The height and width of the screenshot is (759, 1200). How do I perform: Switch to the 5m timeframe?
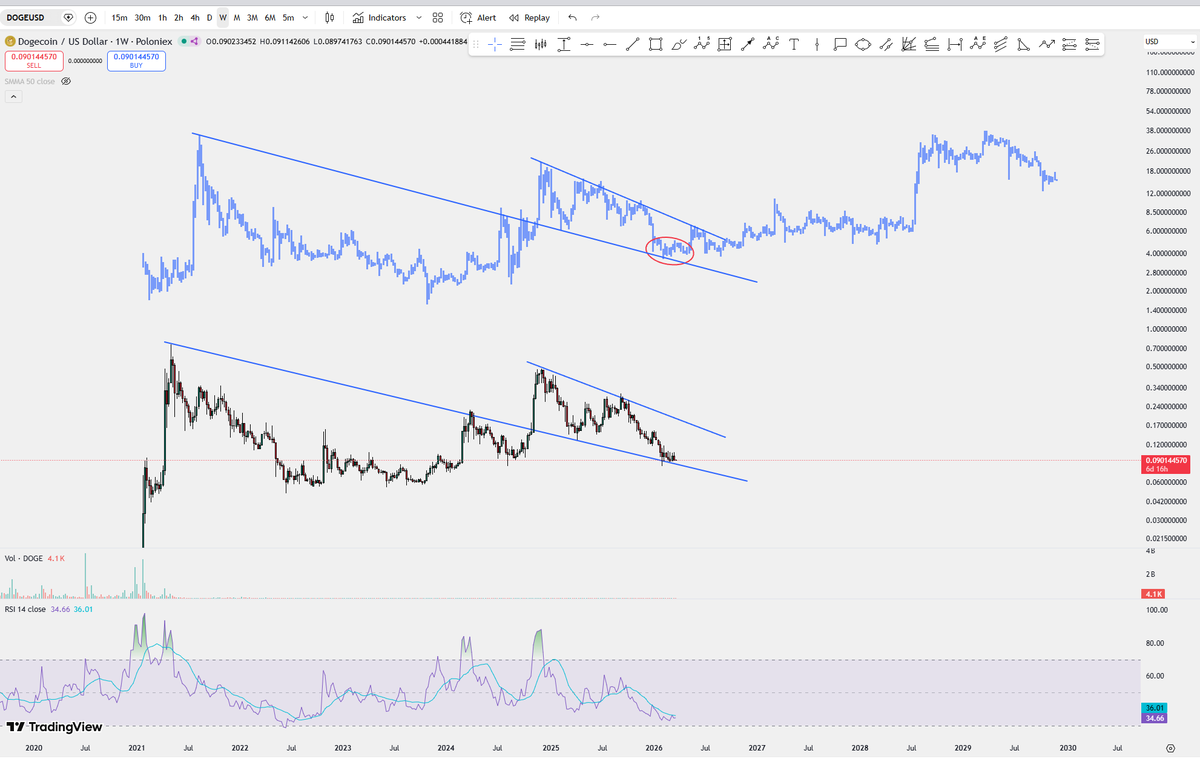pos(288,17)
